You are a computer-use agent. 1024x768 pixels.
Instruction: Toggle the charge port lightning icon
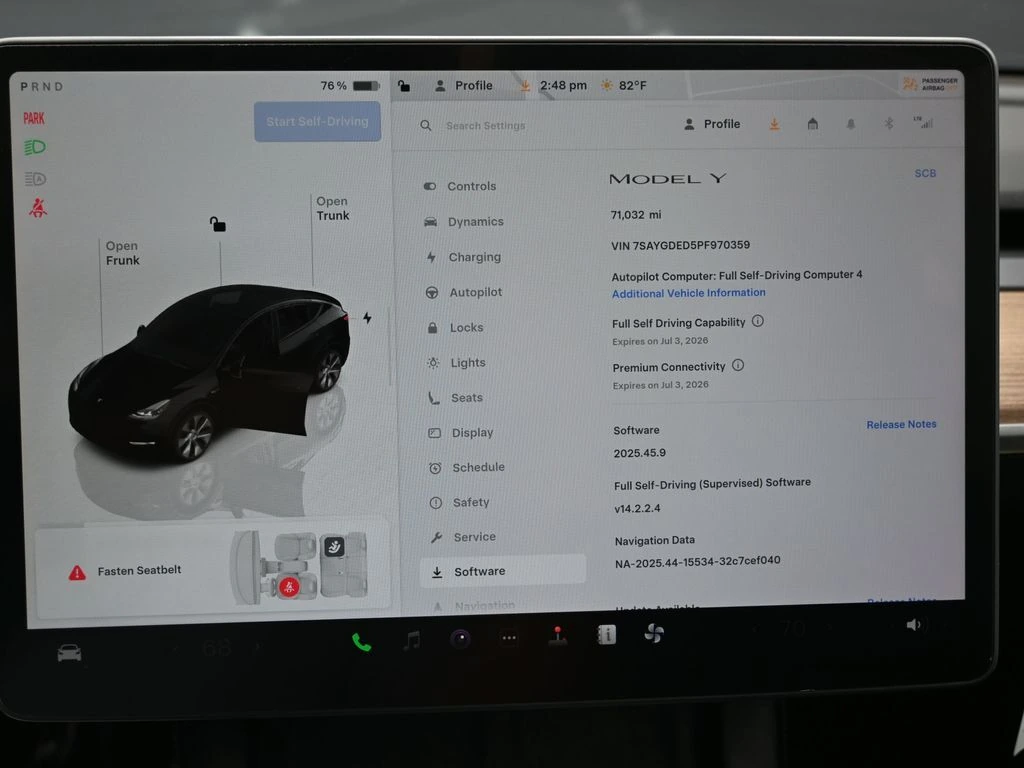point(367,318)
